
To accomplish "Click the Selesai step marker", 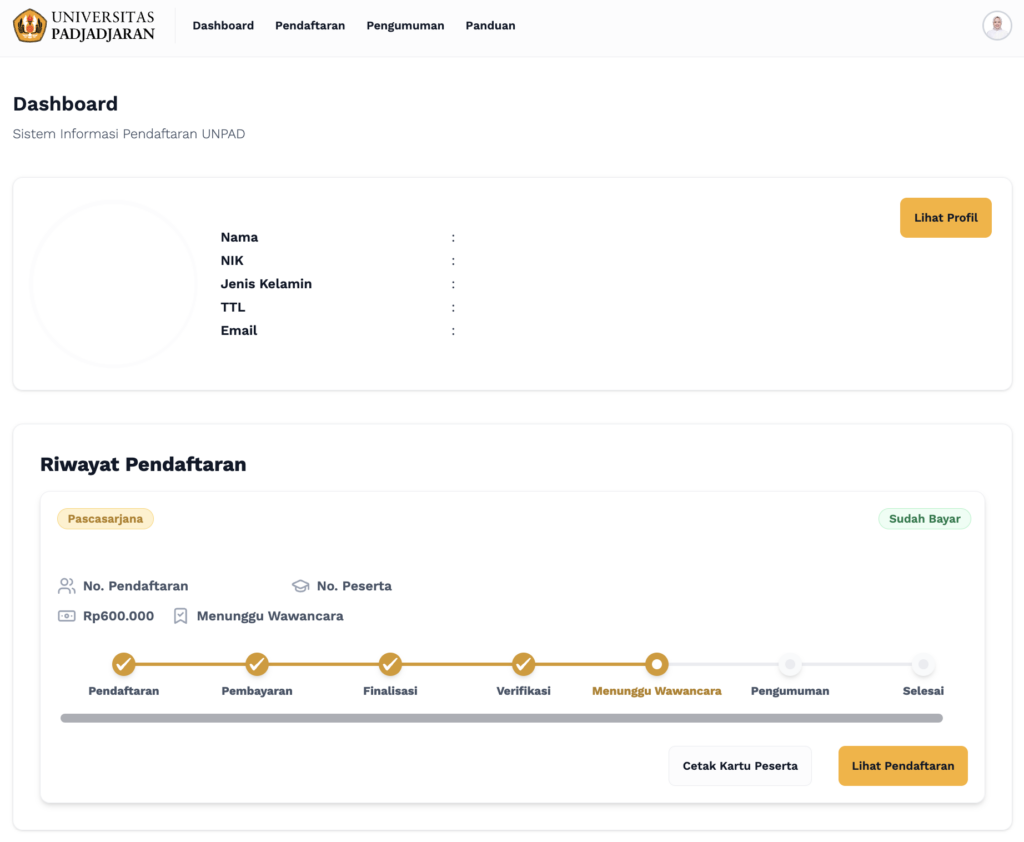I will click(923, 664).
